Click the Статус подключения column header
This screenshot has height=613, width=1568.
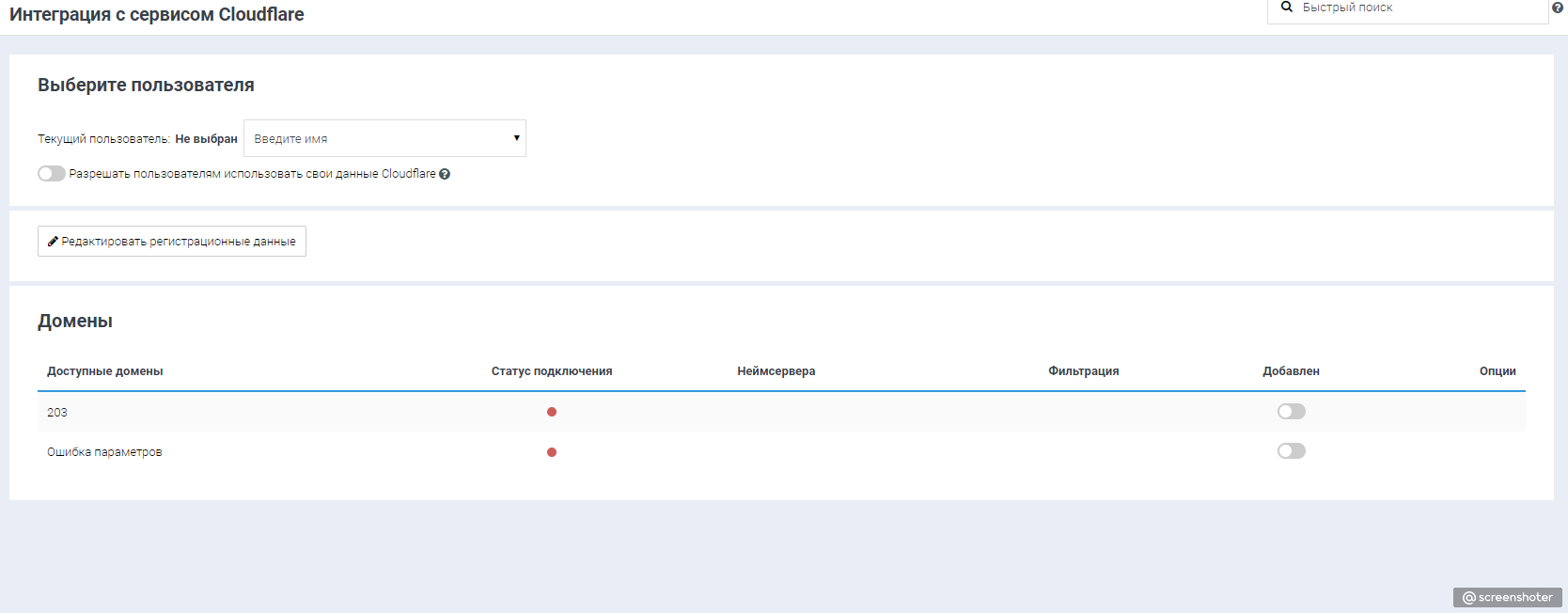552,371
